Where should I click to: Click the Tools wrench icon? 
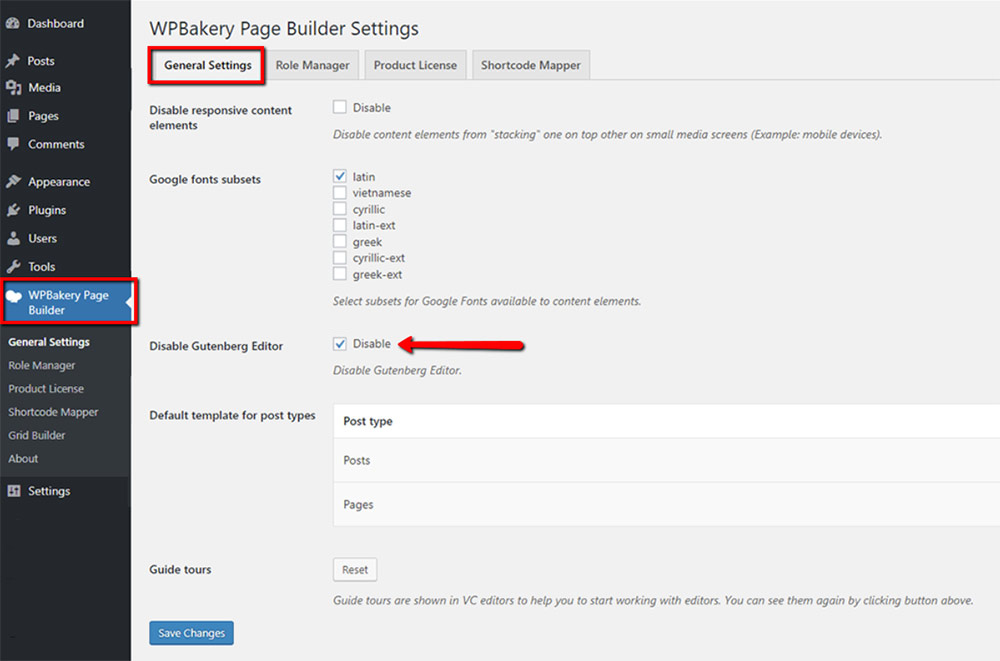pyautogui.click(x=13, y=267)
